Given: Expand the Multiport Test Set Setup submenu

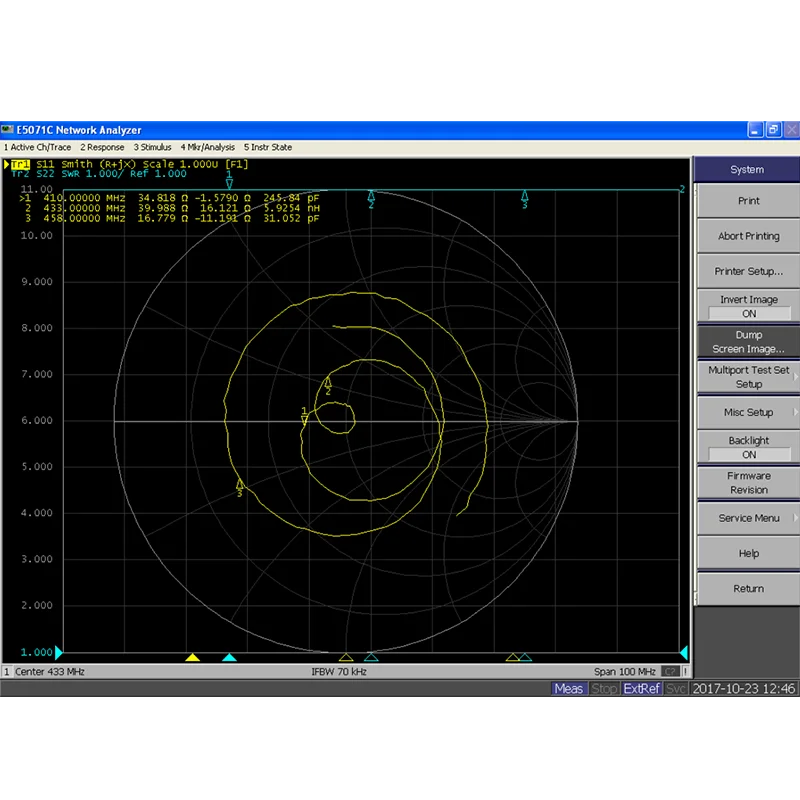Looking at the screenshot, I should click(x=748, y=377).
